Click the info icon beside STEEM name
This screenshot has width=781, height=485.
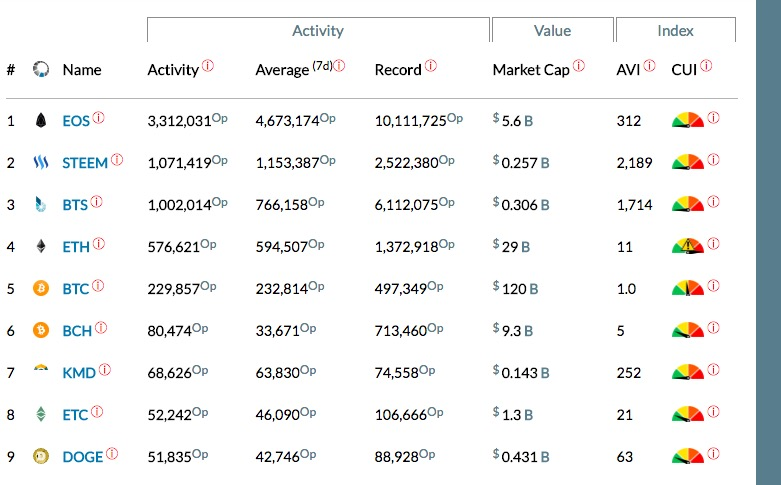point(117,159)
